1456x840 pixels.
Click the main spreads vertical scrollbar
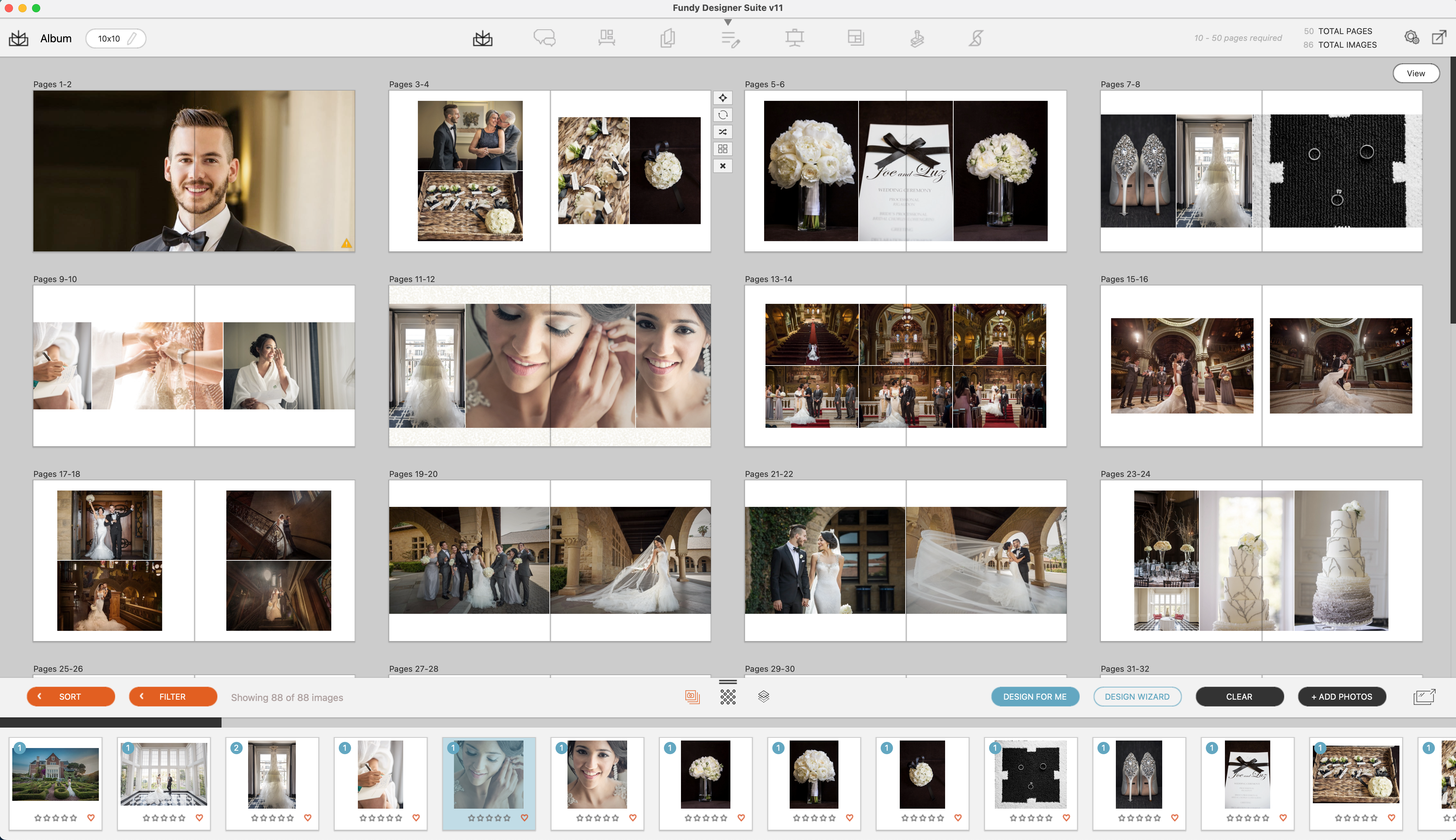pos(1453,190)
